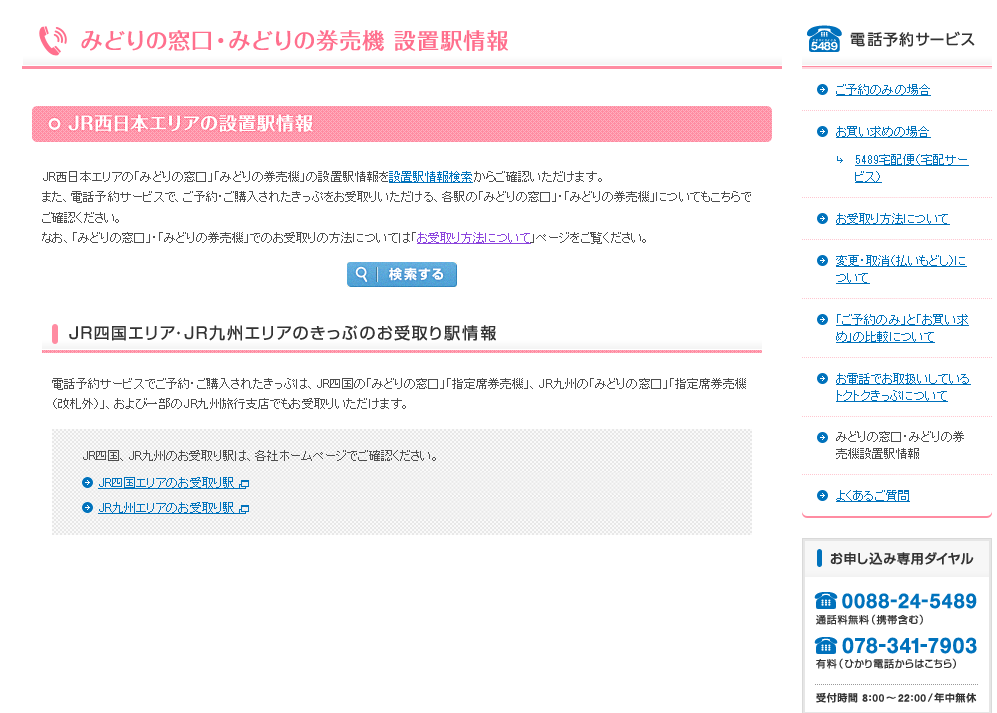Viewport: 997px width, 713px height.
Task: Click the 5489 telephone icon in sidebar header
Action: pos(824,39)
